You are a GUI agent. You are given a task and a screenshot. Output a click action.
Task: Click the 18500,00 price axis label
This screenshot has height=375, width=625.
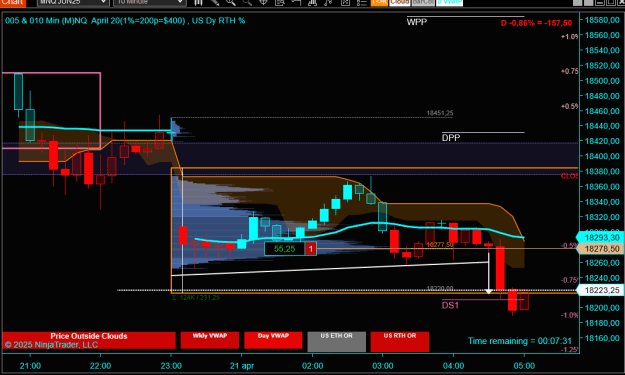click(x=602, y=80)
